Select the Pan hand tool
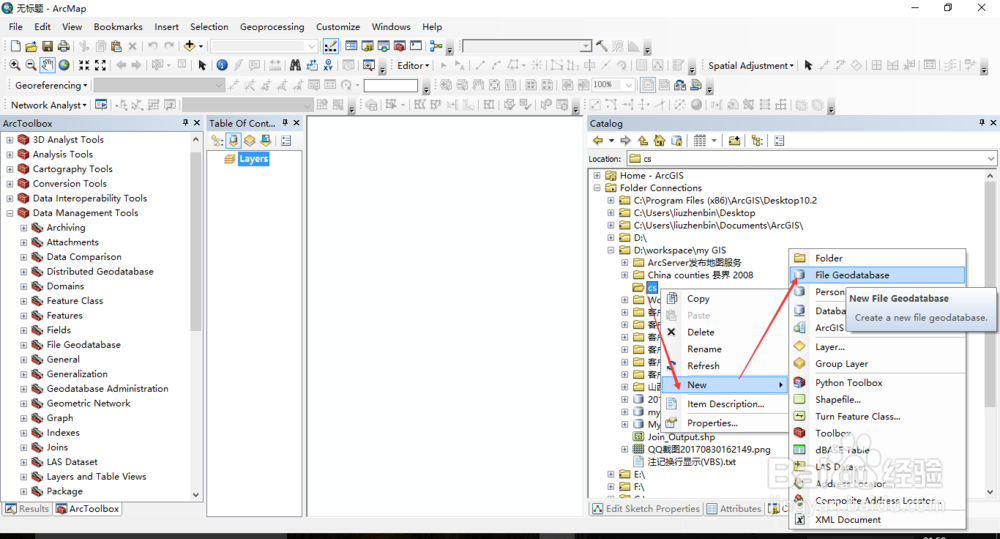Screen dimensions: 1000x539 [47, 65]
